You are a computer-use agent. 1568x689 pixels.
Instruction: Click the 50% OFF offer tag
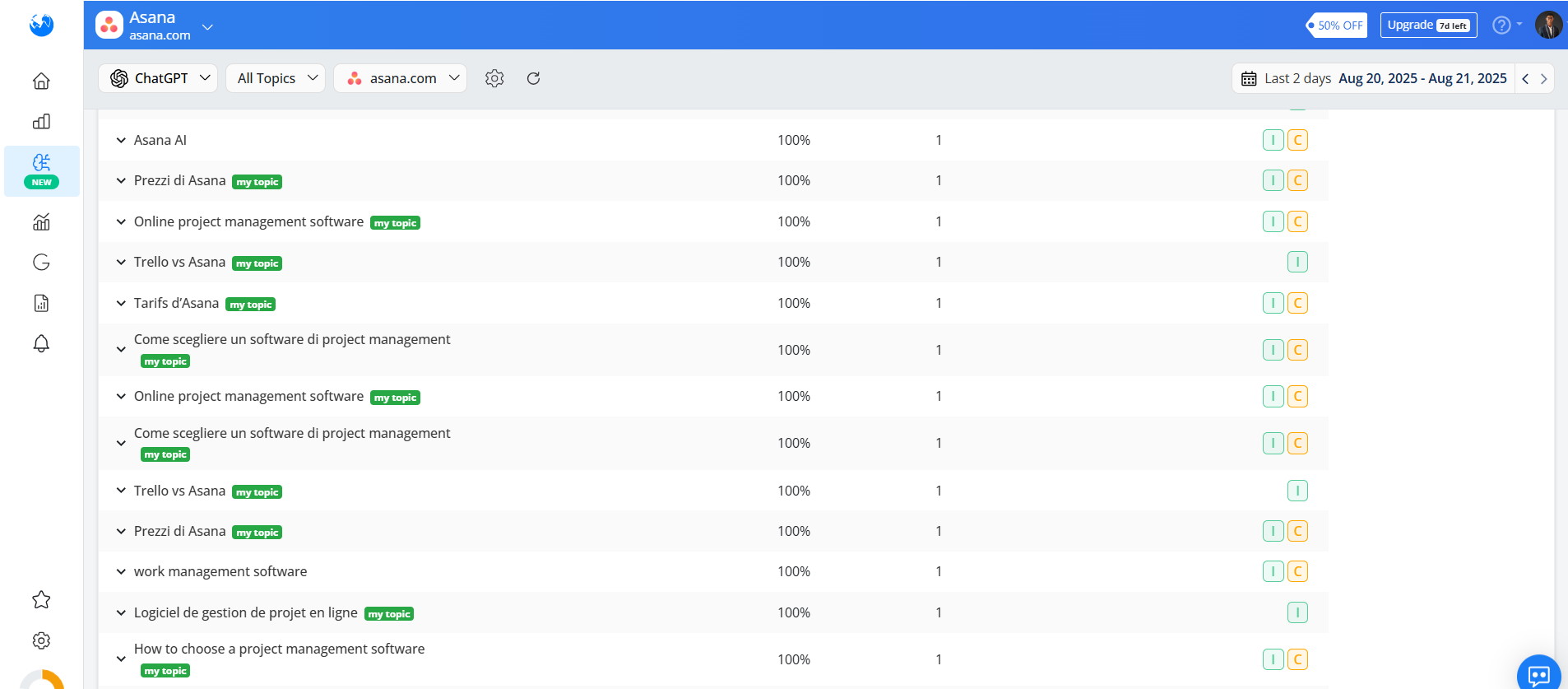point(1337,25)
